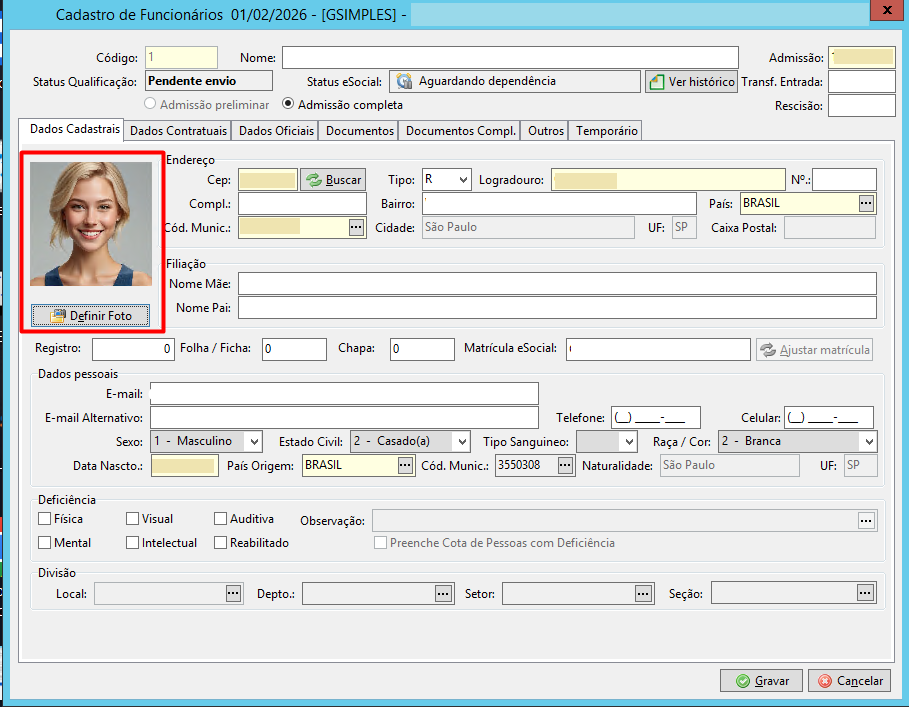
Task: Open Setor lookup ellipsis
Action: 643,593
